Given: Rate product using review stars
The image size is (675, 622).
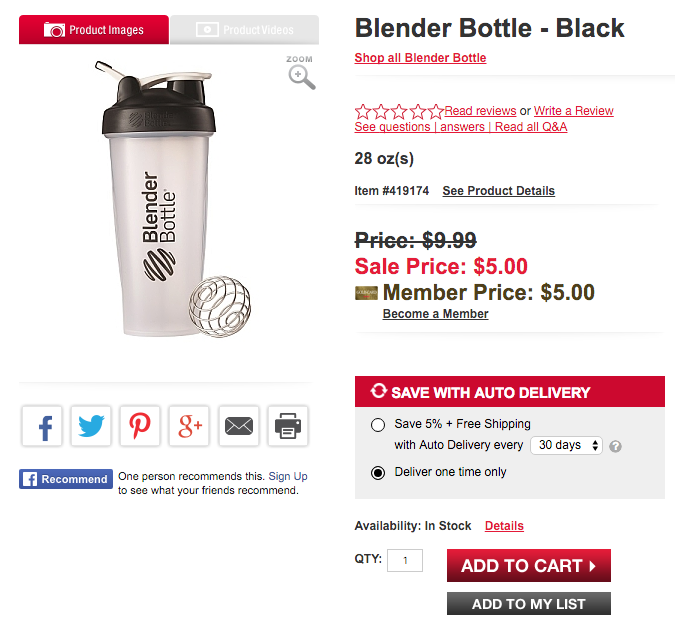Looking at the screenshot, I should click(x=399, y=111).
